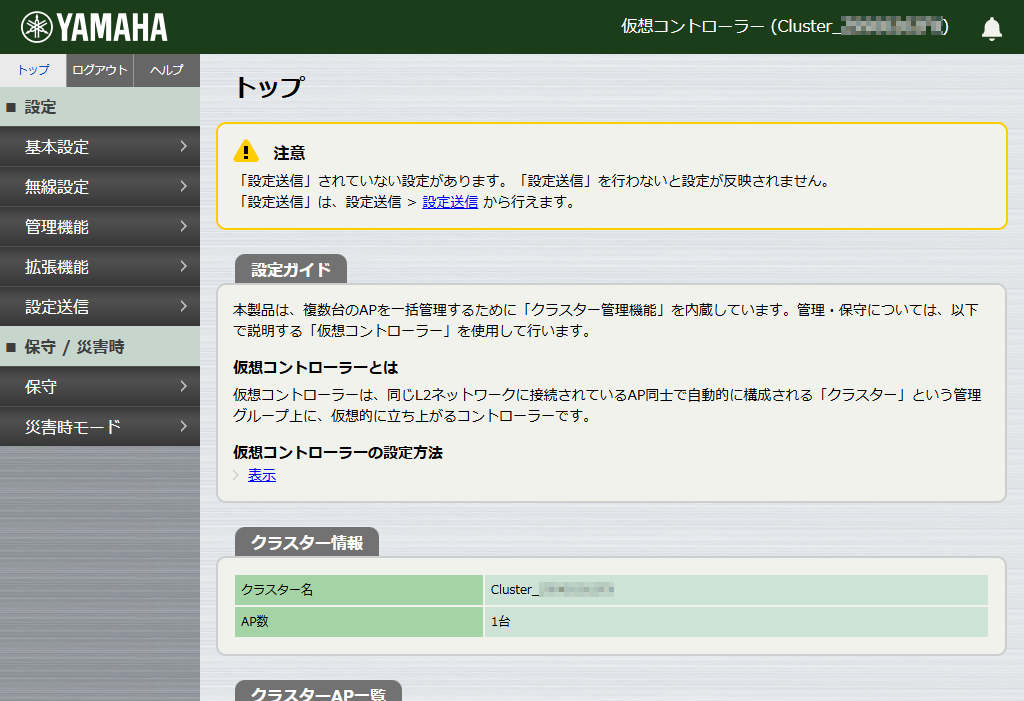The image size is (1024, 701).
Task: Click the トップ page heading
Action: 269,87
